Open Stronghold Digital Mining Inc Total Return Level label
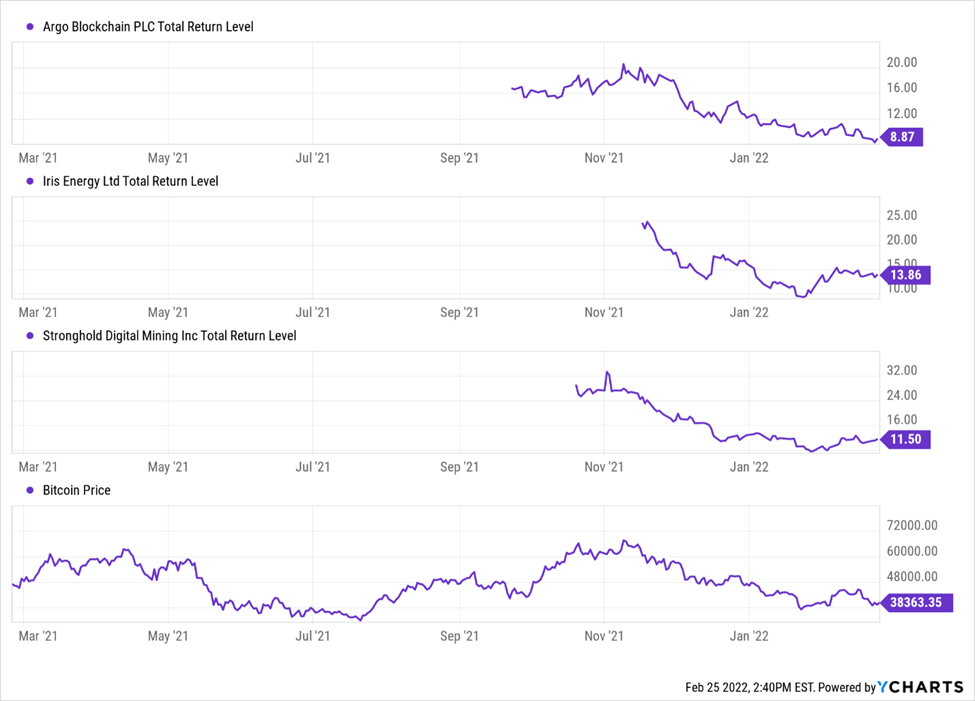The width and height of the screenshot is (975, 701). 170,336
